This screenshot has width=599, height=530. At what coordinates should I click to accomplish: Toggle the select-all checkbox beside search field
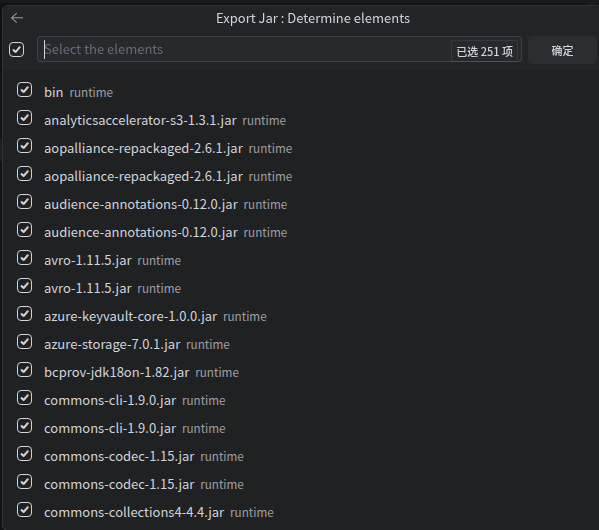coord(16,50)
